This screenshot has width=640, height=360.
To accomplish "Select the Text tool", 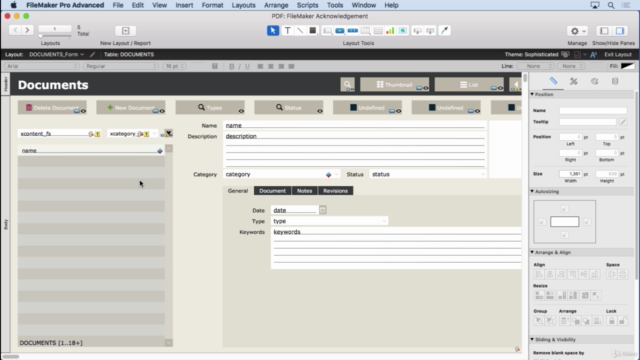I will coord(287,31).
